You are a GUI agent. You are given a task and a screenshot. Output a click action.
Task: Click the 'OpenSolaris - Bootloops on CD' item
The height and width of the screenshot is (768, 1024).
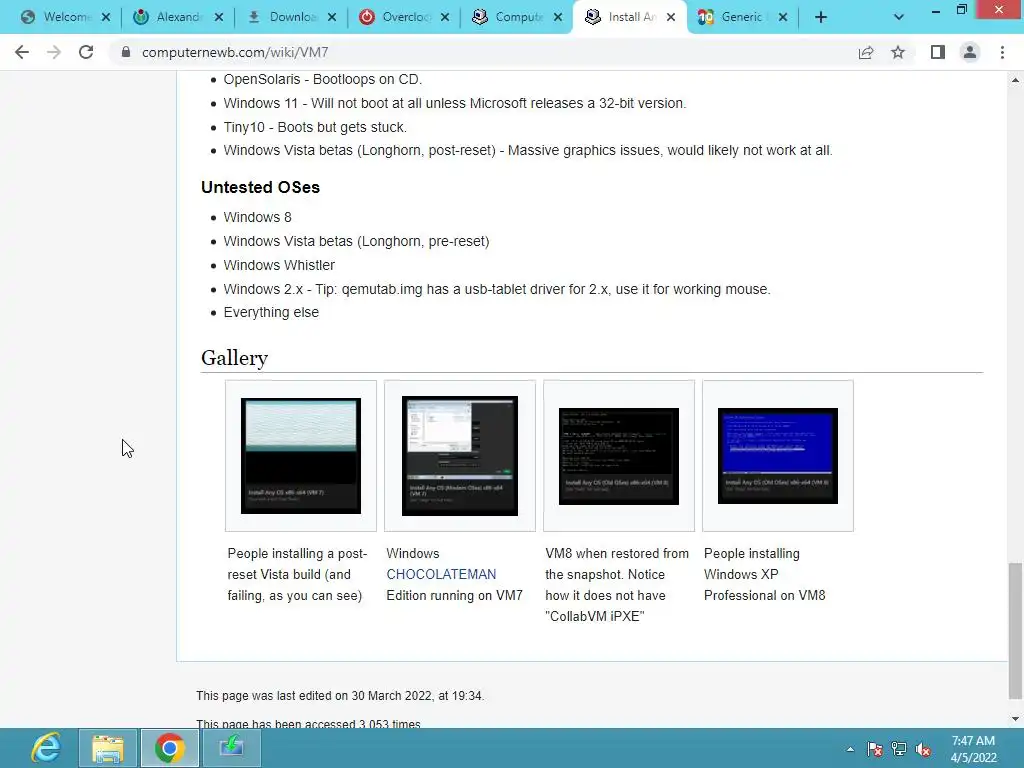323,80
